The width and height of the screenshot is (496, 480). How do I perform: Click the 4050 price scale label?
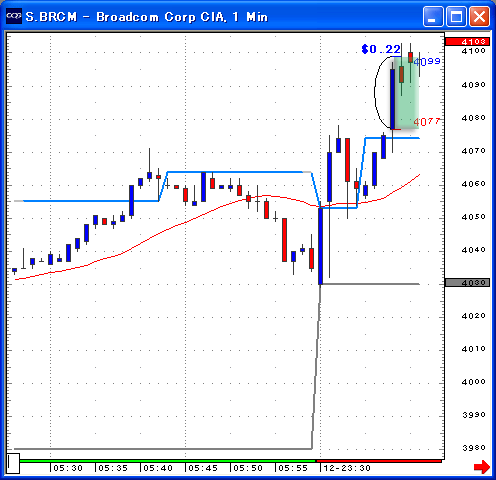click(x=473, y=217)
